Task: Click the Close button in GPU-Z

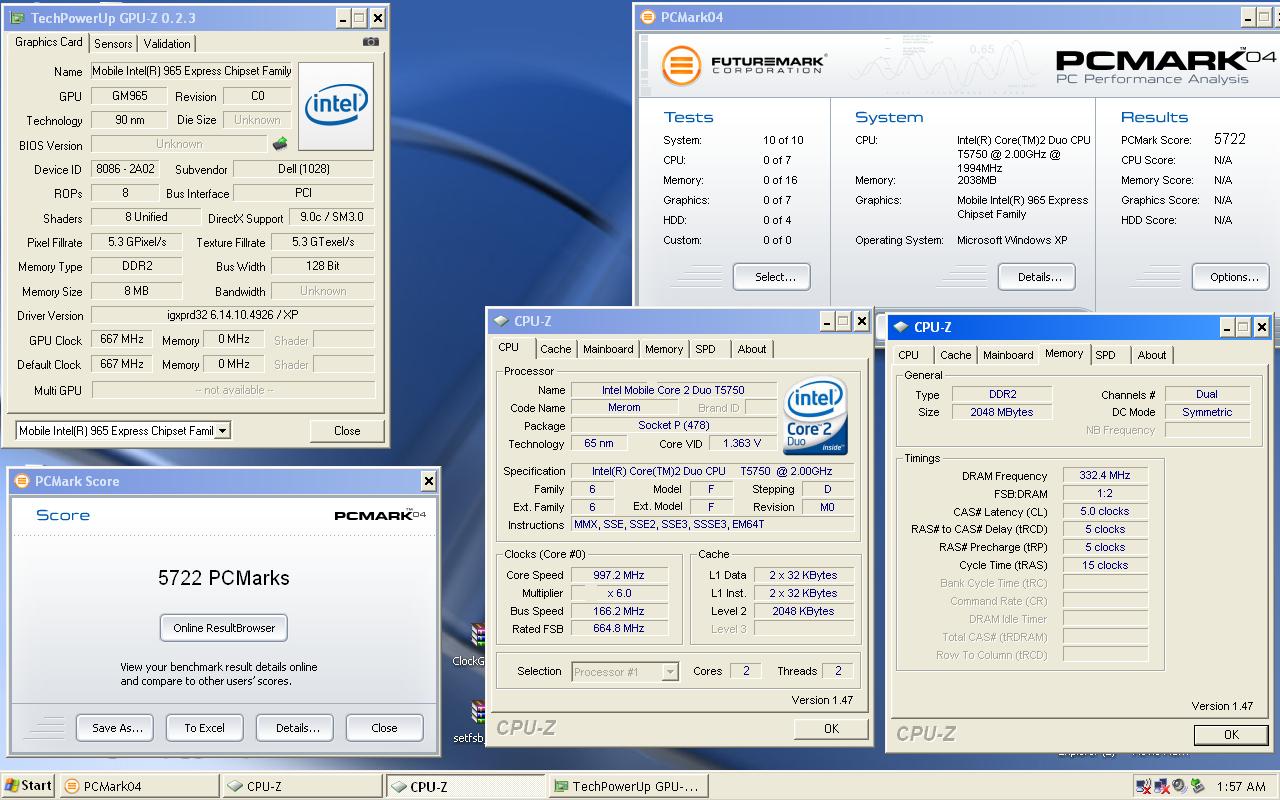Action: (x=347, y=431)
